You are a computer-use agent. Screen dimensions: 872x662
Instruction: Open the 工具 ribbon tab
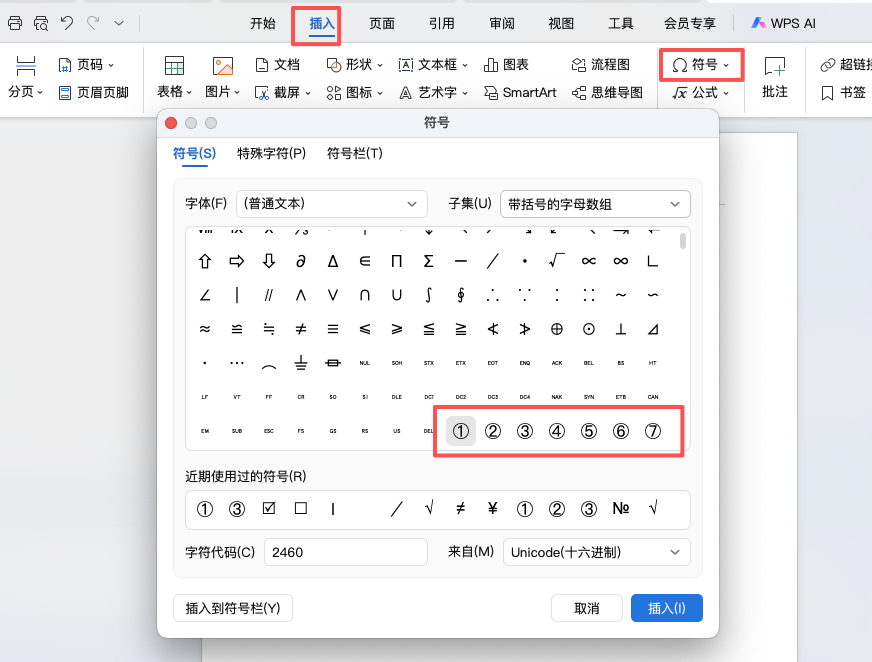coord(621,23)
